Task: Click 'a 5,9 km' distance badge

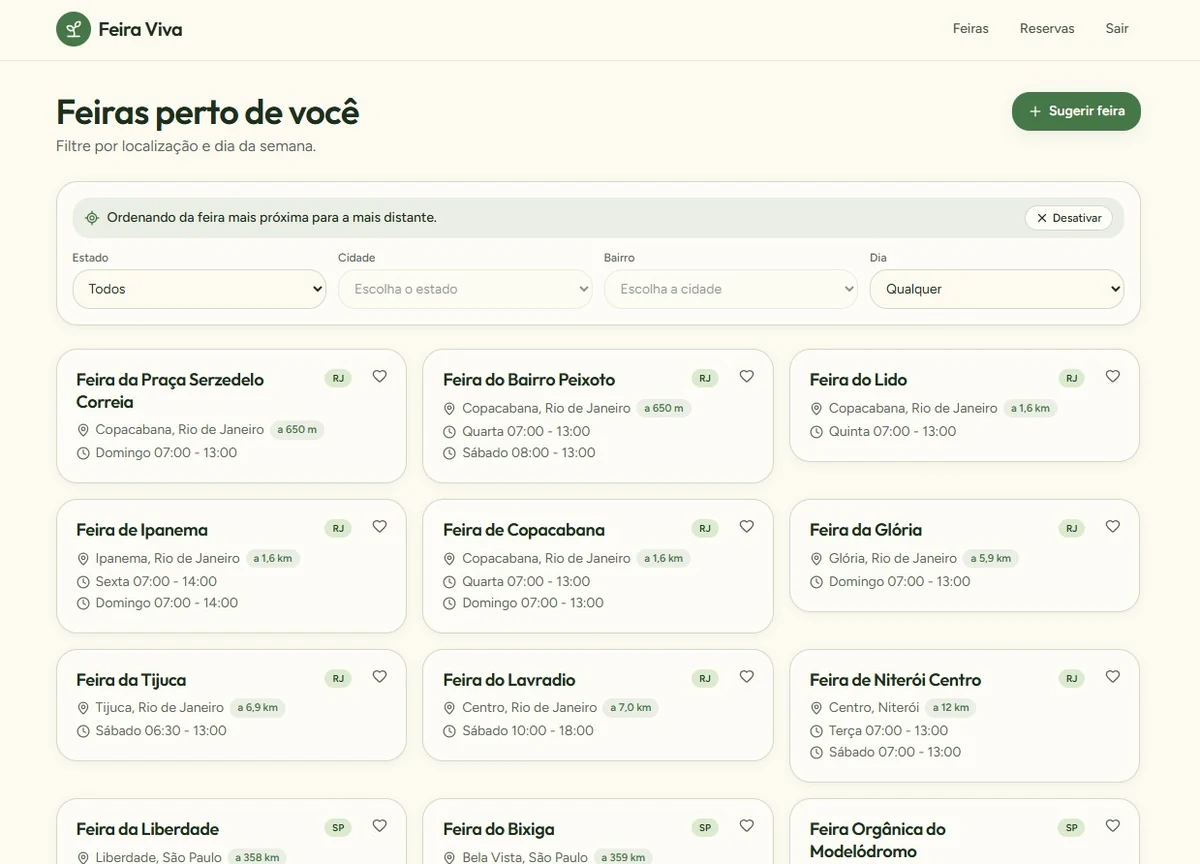Action: (x=990, y=558)
